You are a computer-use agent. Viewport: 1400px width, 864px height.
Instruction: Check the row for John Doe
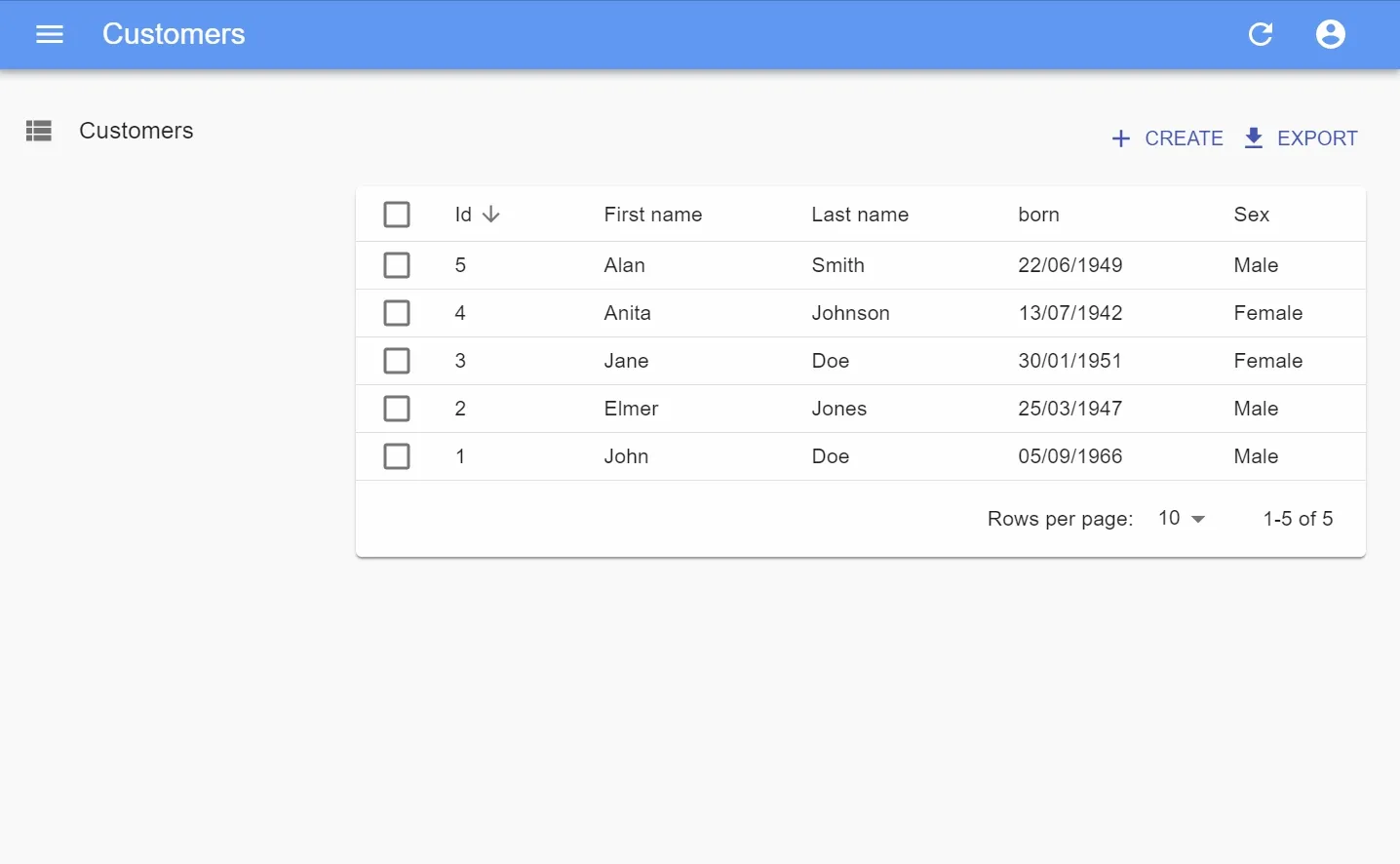(397, 455)
